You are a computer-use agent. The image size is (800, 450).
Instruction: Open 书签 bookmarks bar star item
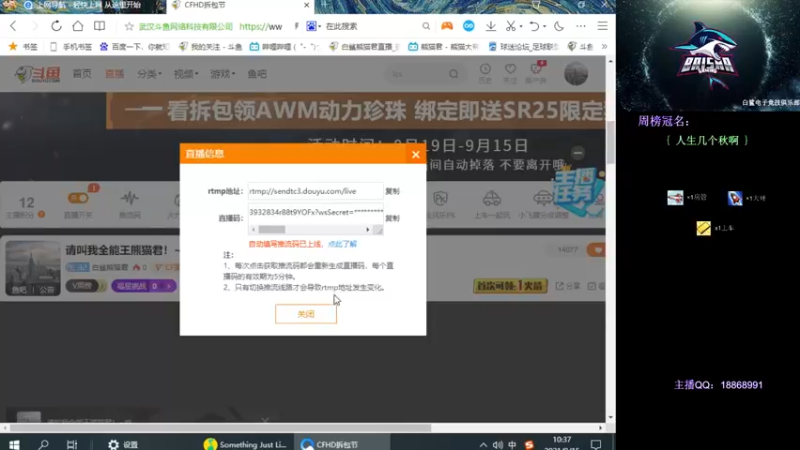(23, 46)
